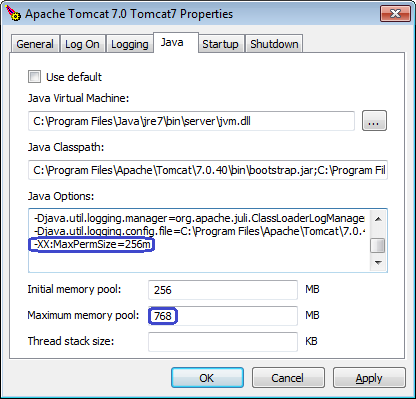
Task: Click scroll down arrow in Java Options
Action: click(x=378, y=263)
